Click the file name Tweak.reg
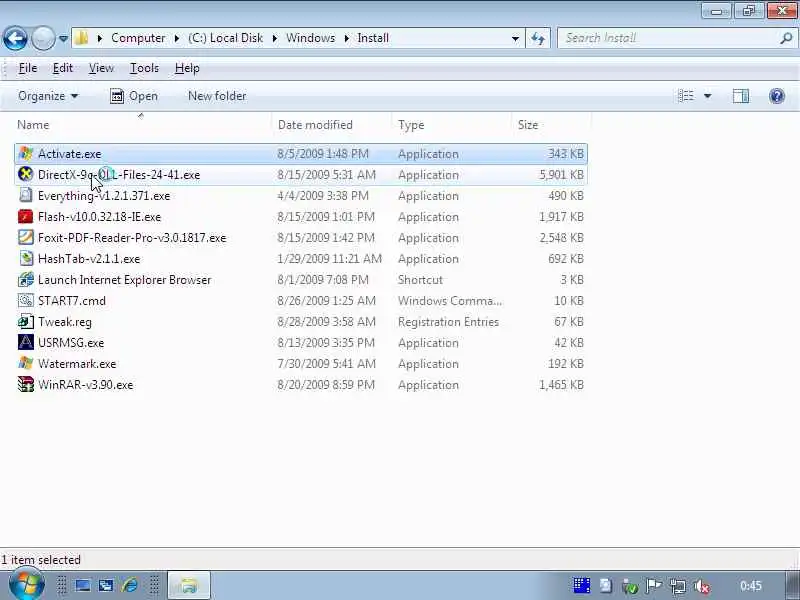 click(x=65, y=322)
